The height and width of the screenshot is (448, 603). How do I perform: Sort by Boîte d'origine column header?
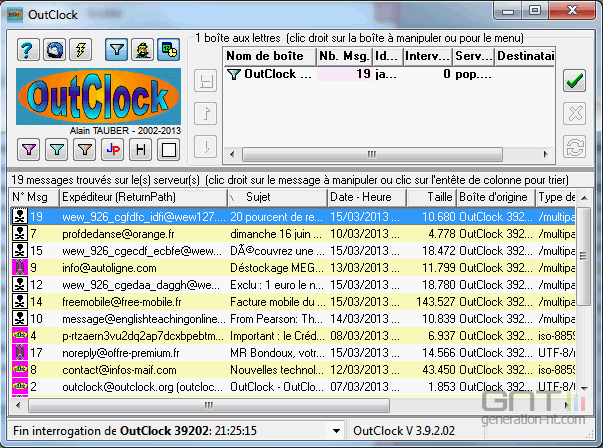[496, 197]
